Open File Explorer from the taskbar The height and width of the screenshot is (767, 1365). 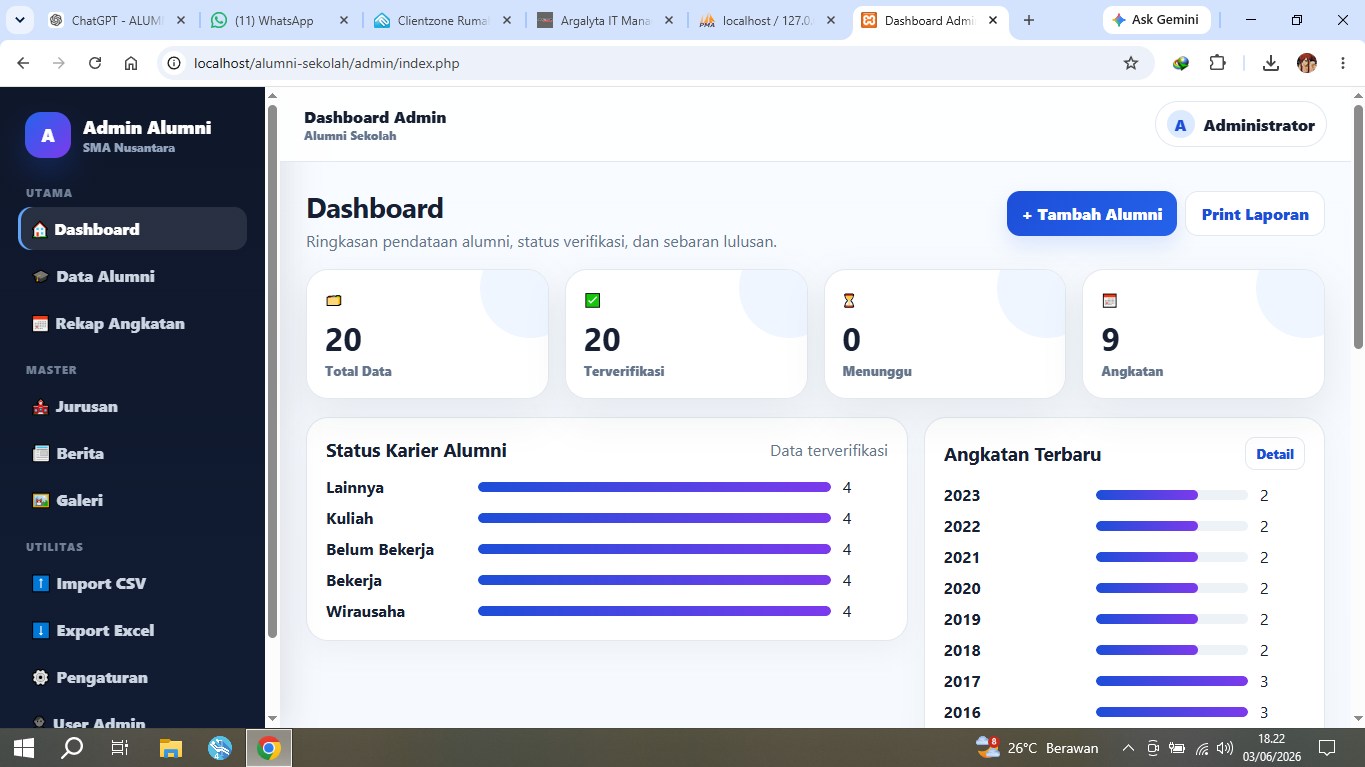pos(171,747)
